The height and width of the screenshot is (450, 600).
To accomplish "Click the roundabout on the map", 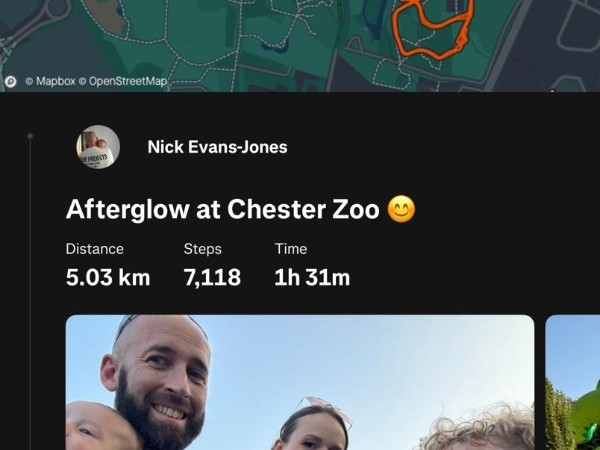I will (57, 10).
